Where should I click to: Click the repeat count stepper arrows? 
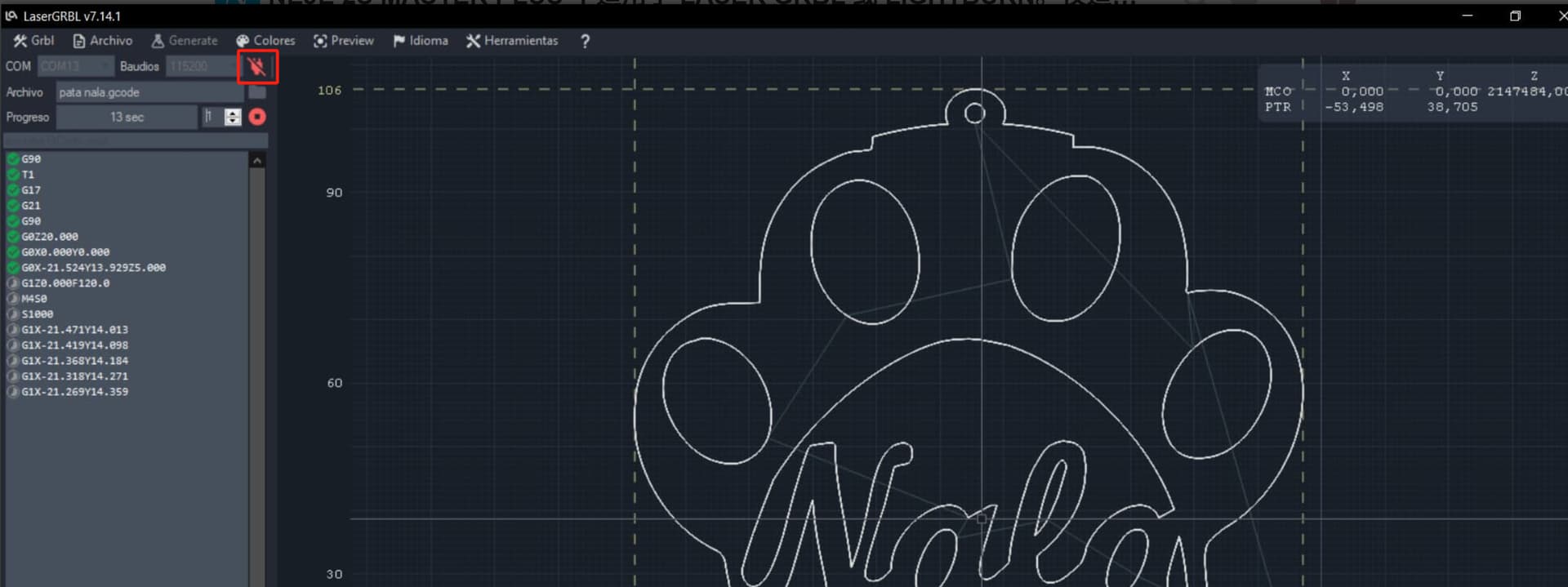coord(233,118)
